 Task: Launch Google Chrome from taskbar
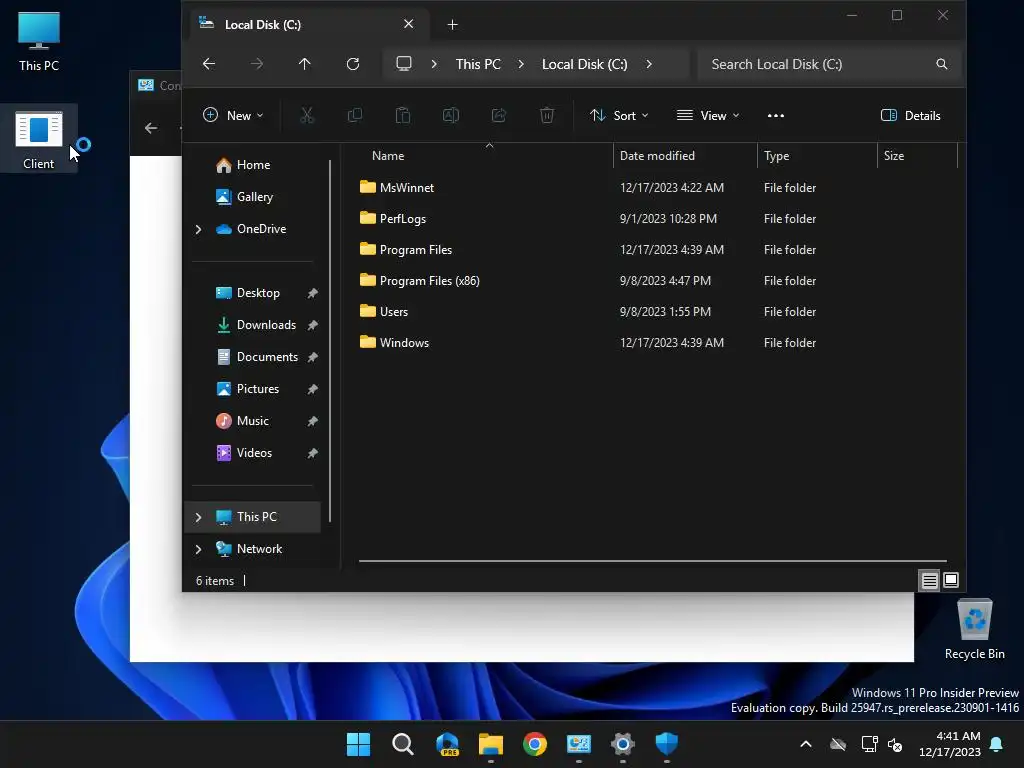pos(535,744)
